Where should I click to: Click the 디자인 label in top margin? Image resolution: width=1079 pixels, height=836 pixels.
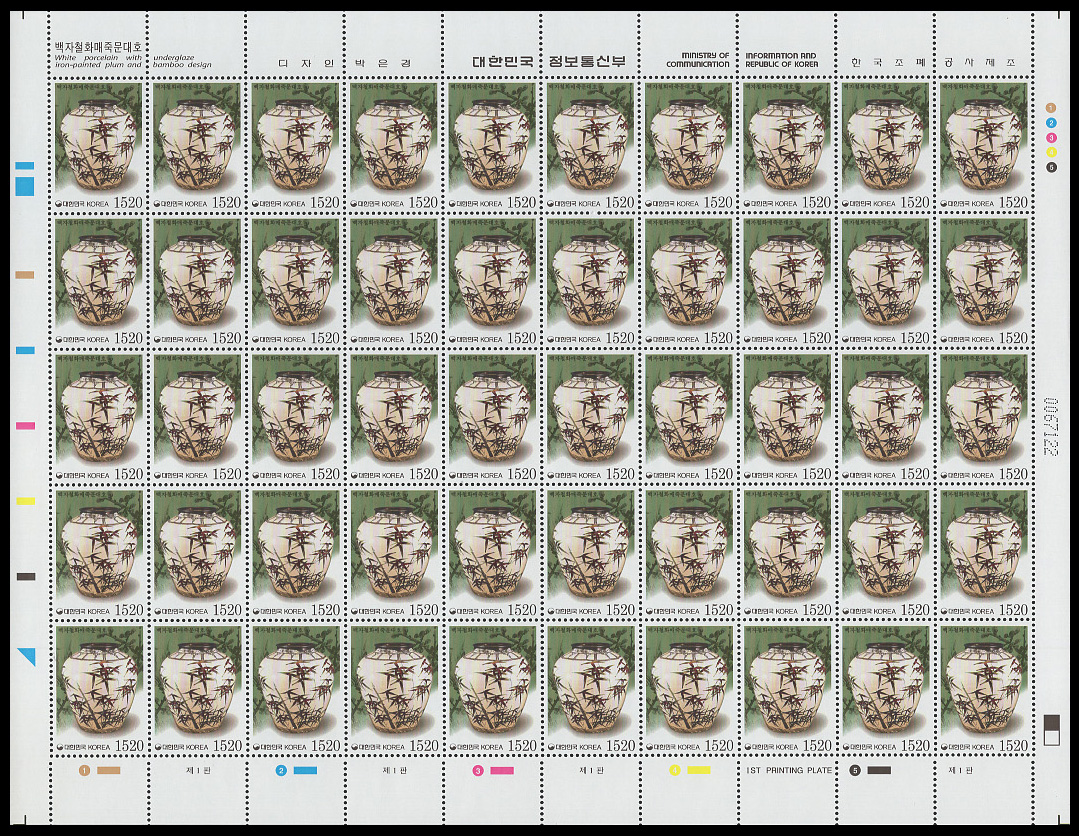(x=306, y=63)
